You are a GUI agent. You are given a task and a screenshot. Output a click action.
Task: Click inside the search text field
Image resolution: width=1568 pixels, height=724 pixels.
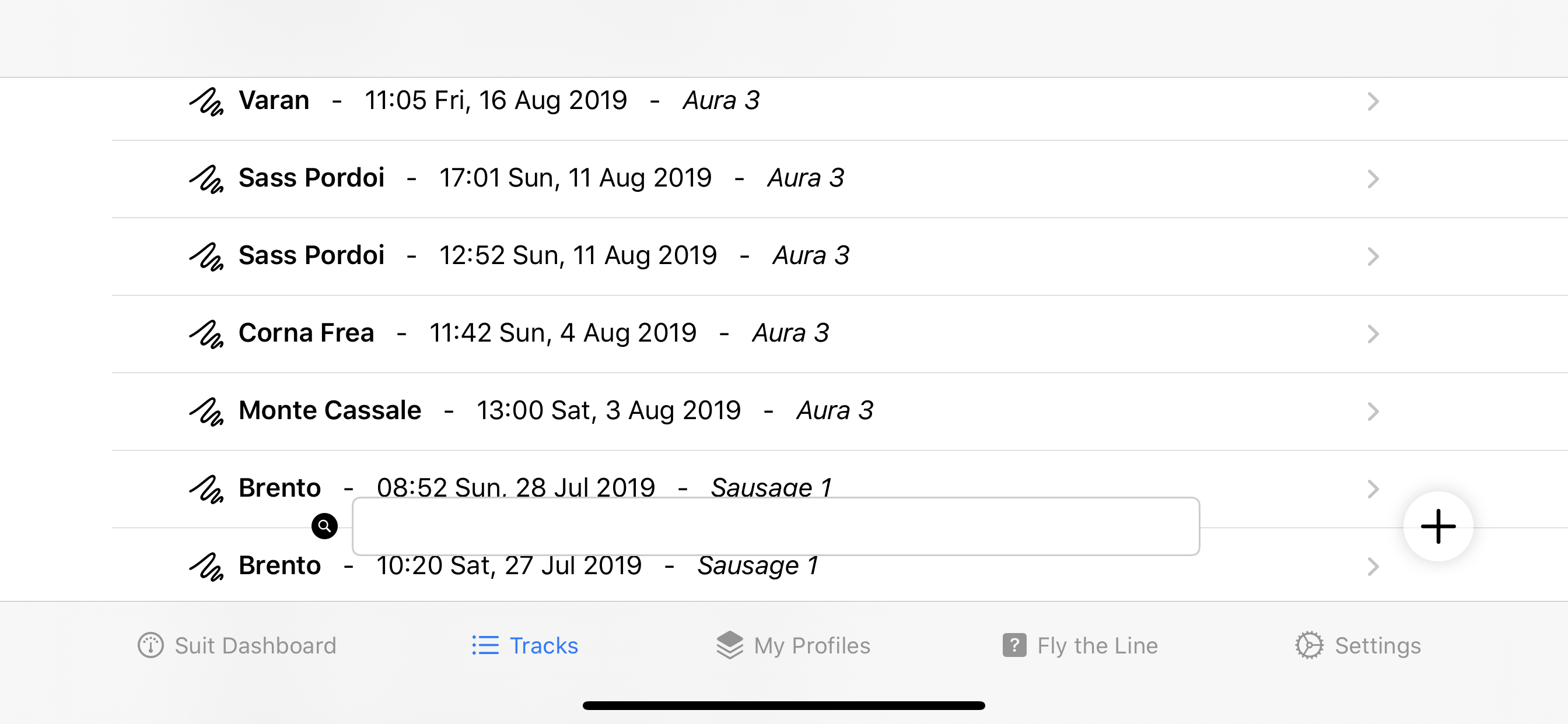(x=775, y=526)
